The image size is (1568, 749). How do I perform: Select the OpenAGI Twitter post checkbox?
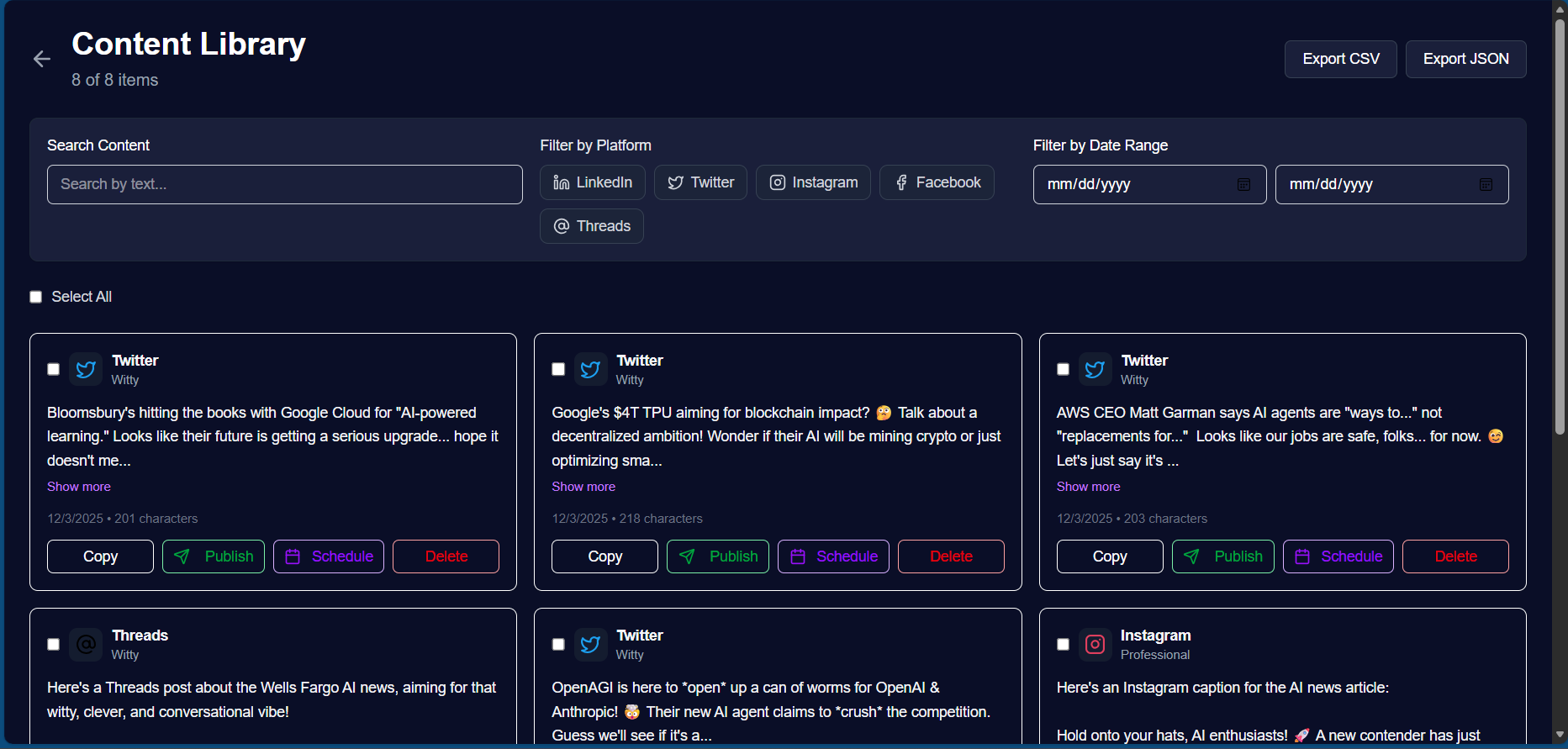pyautogui.click(x=558, y=644)
